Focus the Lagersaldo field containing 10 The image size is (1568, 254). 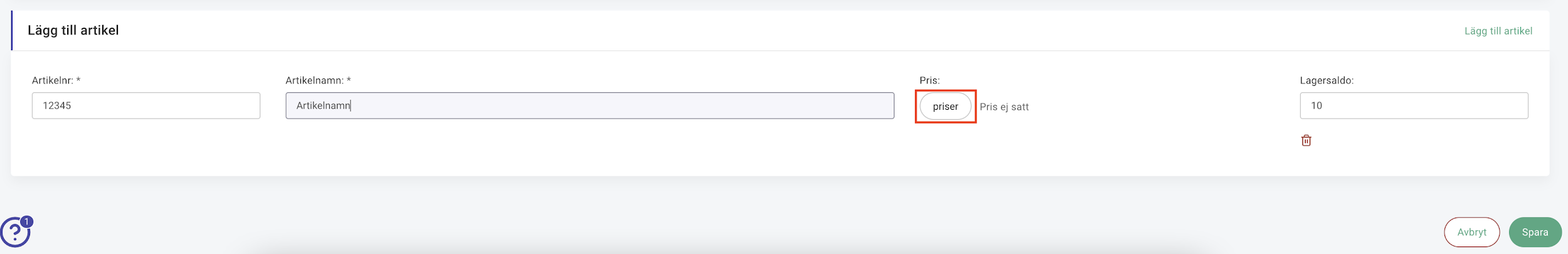pyautogui.click(x=1414, y=105)
